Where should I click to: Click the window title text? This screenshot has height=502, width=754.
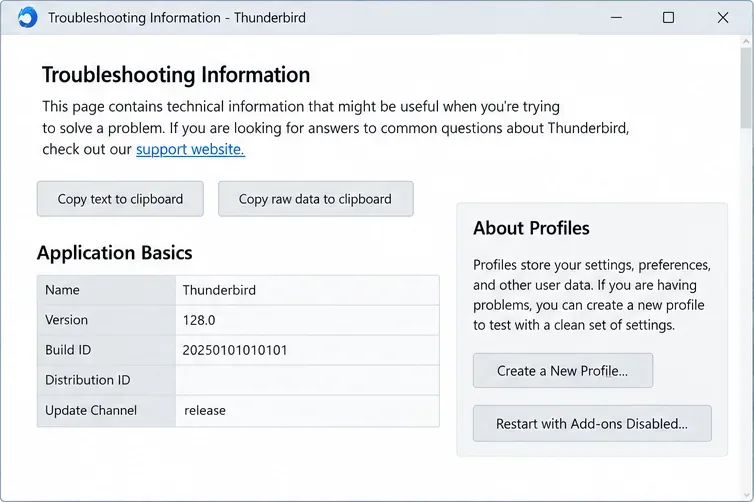click(176, 18)
